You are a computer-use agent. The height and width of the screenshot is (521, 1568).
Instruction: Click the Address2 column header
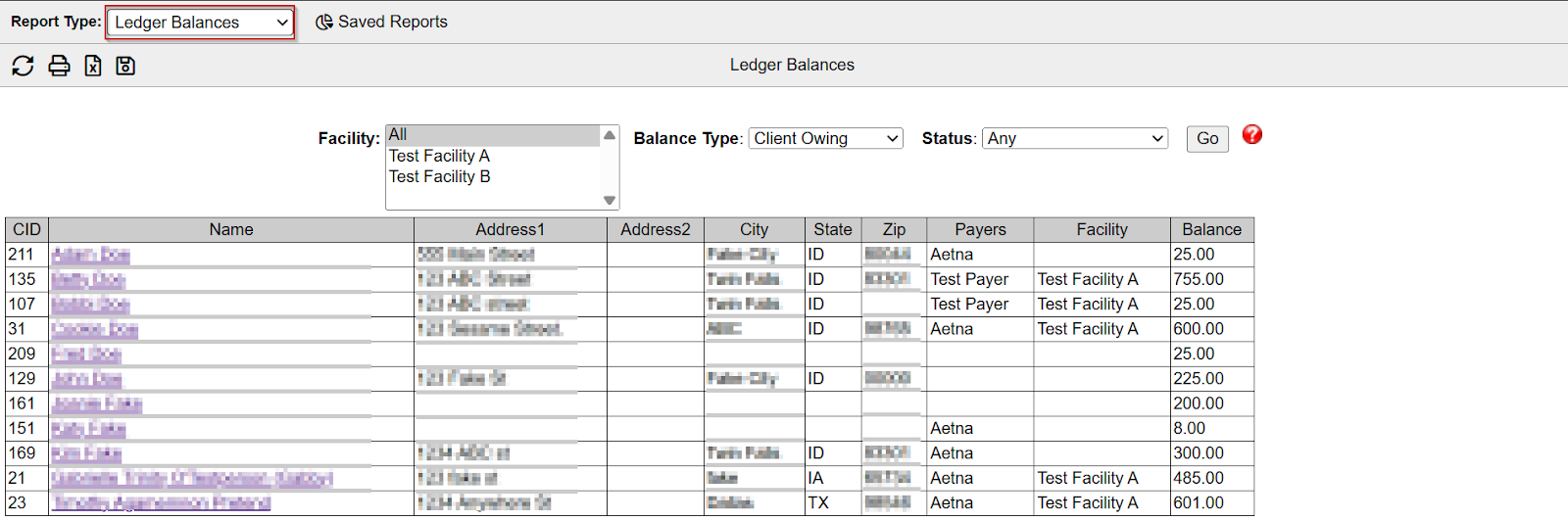pyautogui.click(x=655, y=229)
